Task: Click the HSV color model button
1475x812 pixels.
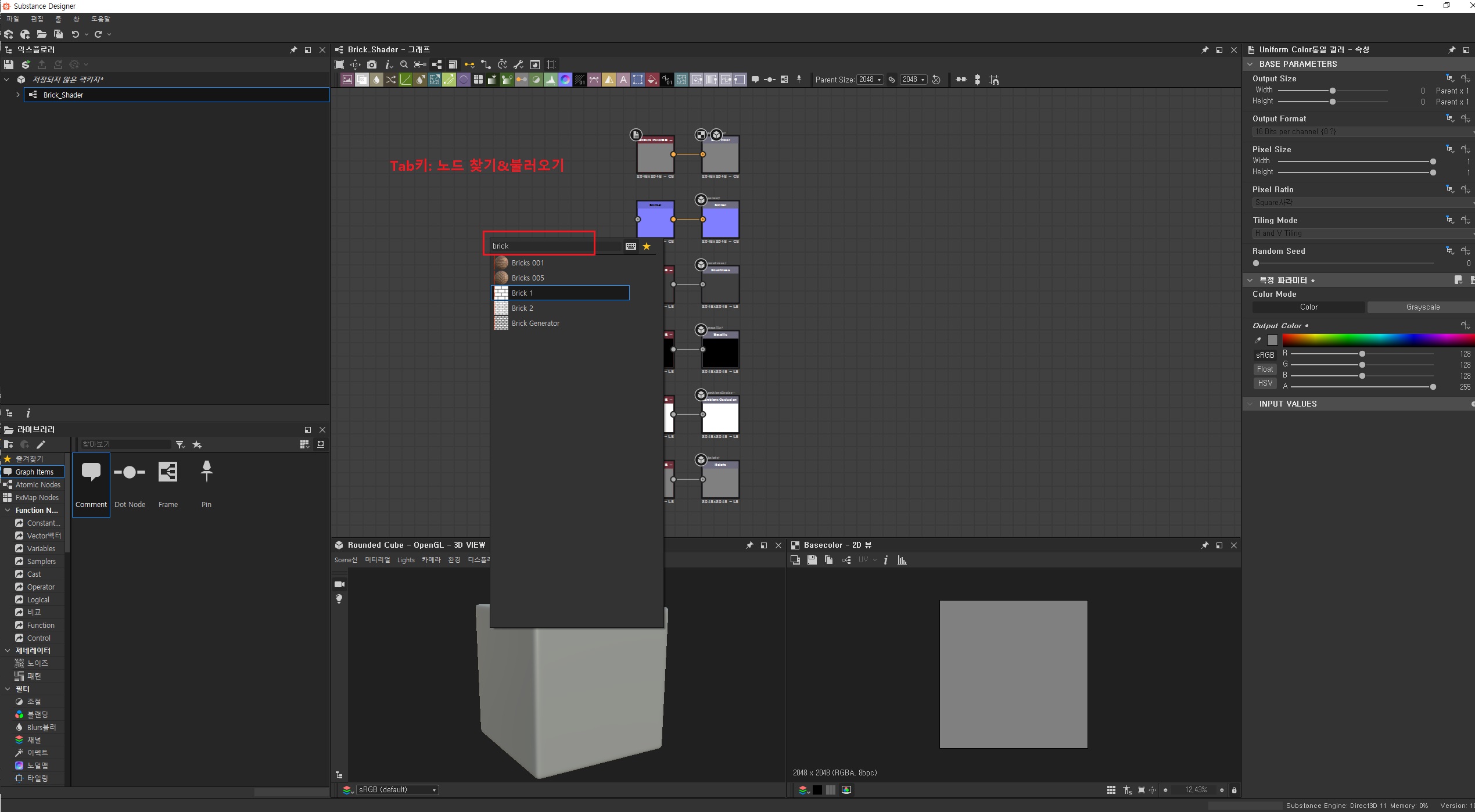Action: coord(1265,383)
